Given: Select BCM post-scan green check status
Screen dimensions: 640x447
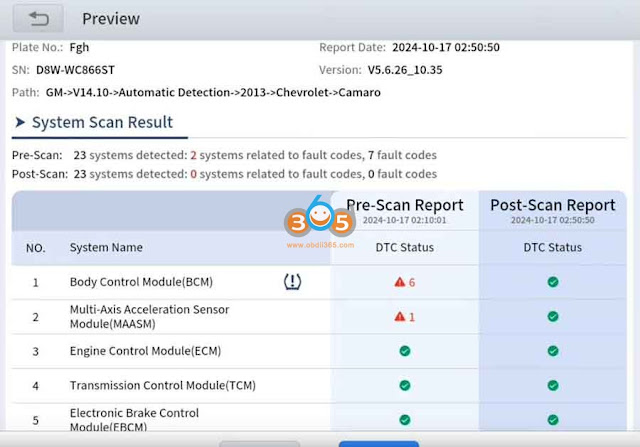Looking at the screenshot, I should (x=553, y=282).
